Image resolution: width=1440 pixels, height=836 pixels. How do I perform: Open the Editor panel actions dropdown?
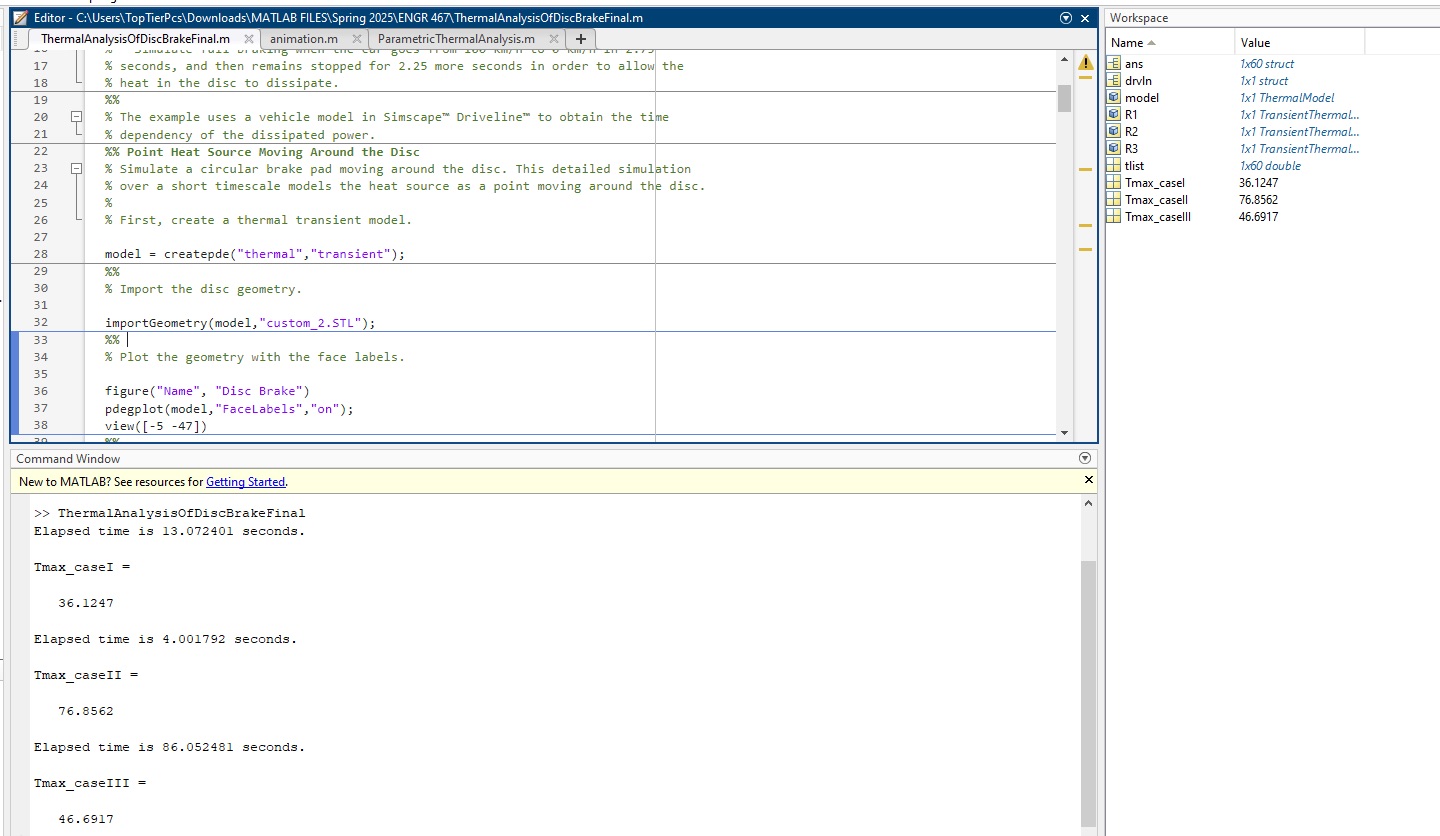[1066, 17]
